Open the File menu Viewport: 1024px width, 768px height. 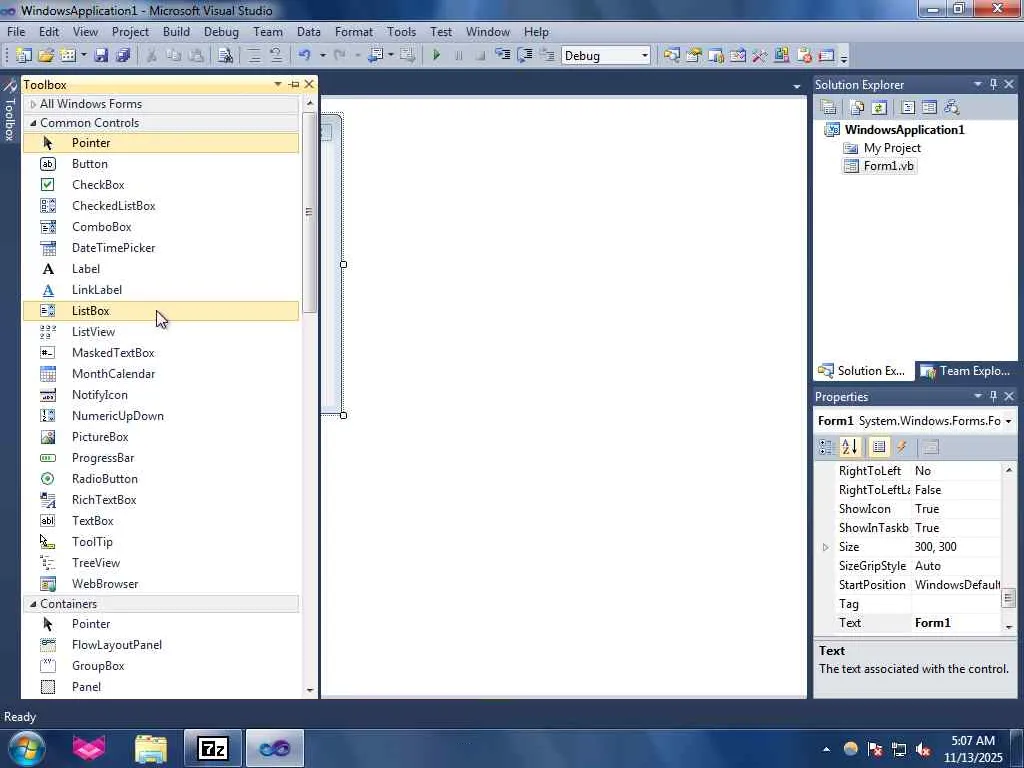(x=16, y=31)
